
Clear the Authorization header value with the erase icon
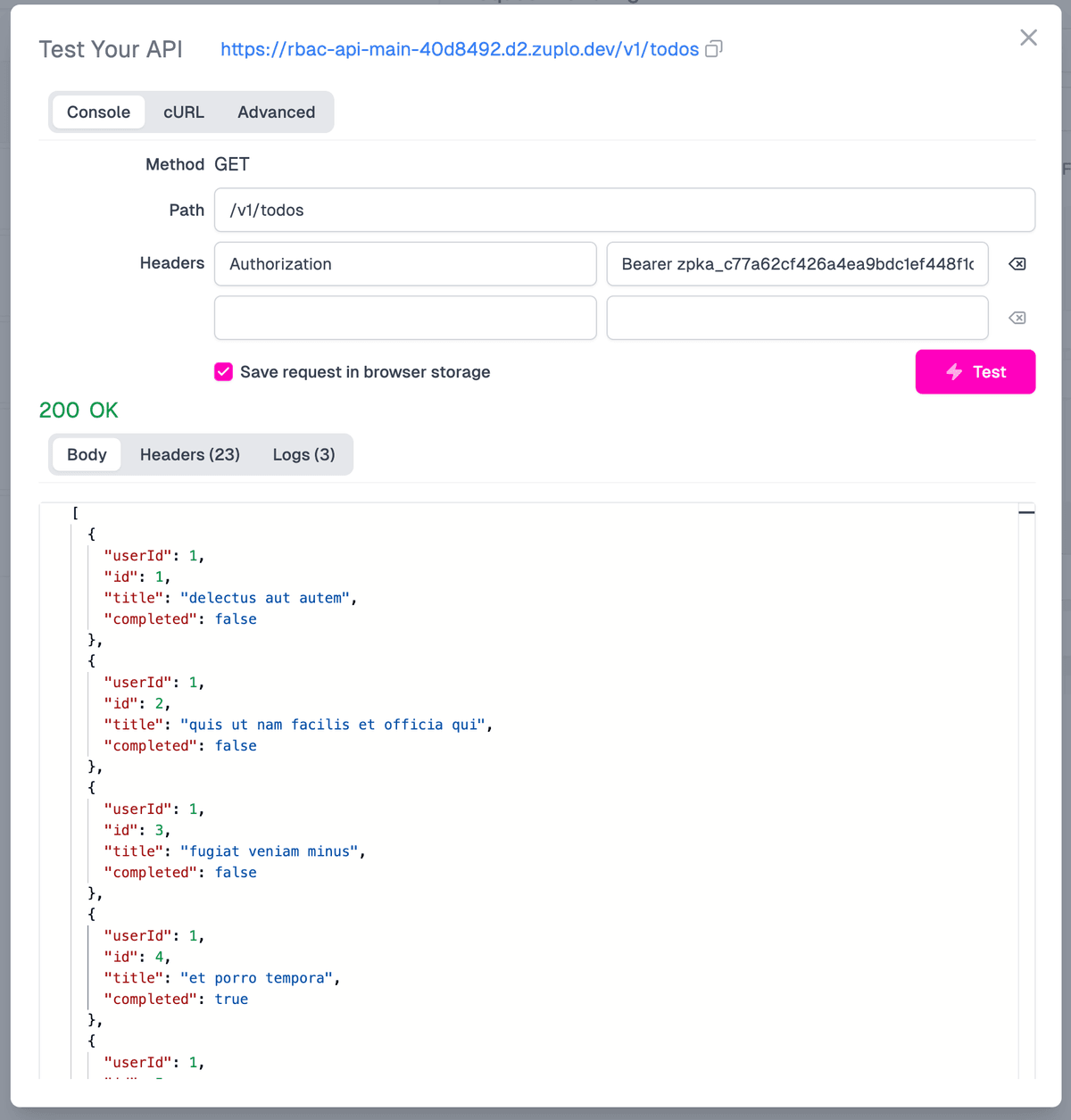point(1017,263)
